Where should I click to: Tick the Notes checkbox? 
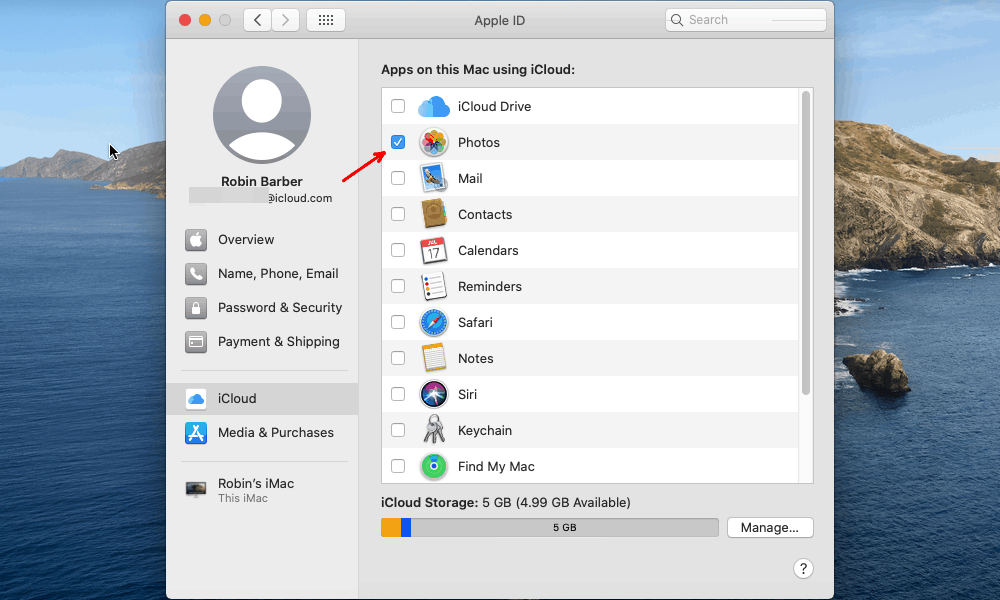pyautogui.click(x=398, y=358)
